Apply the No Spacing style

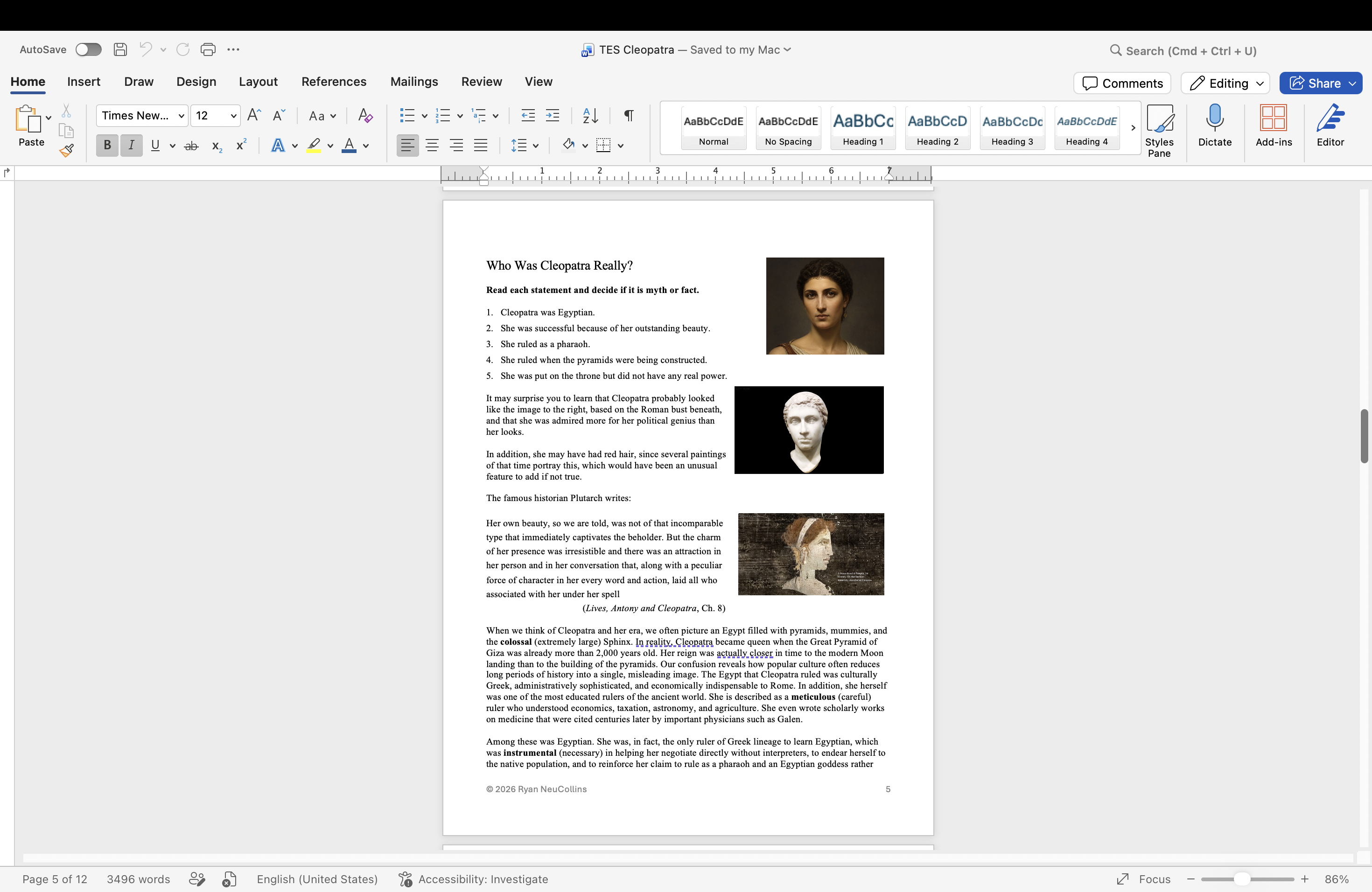tap(788, 128)
